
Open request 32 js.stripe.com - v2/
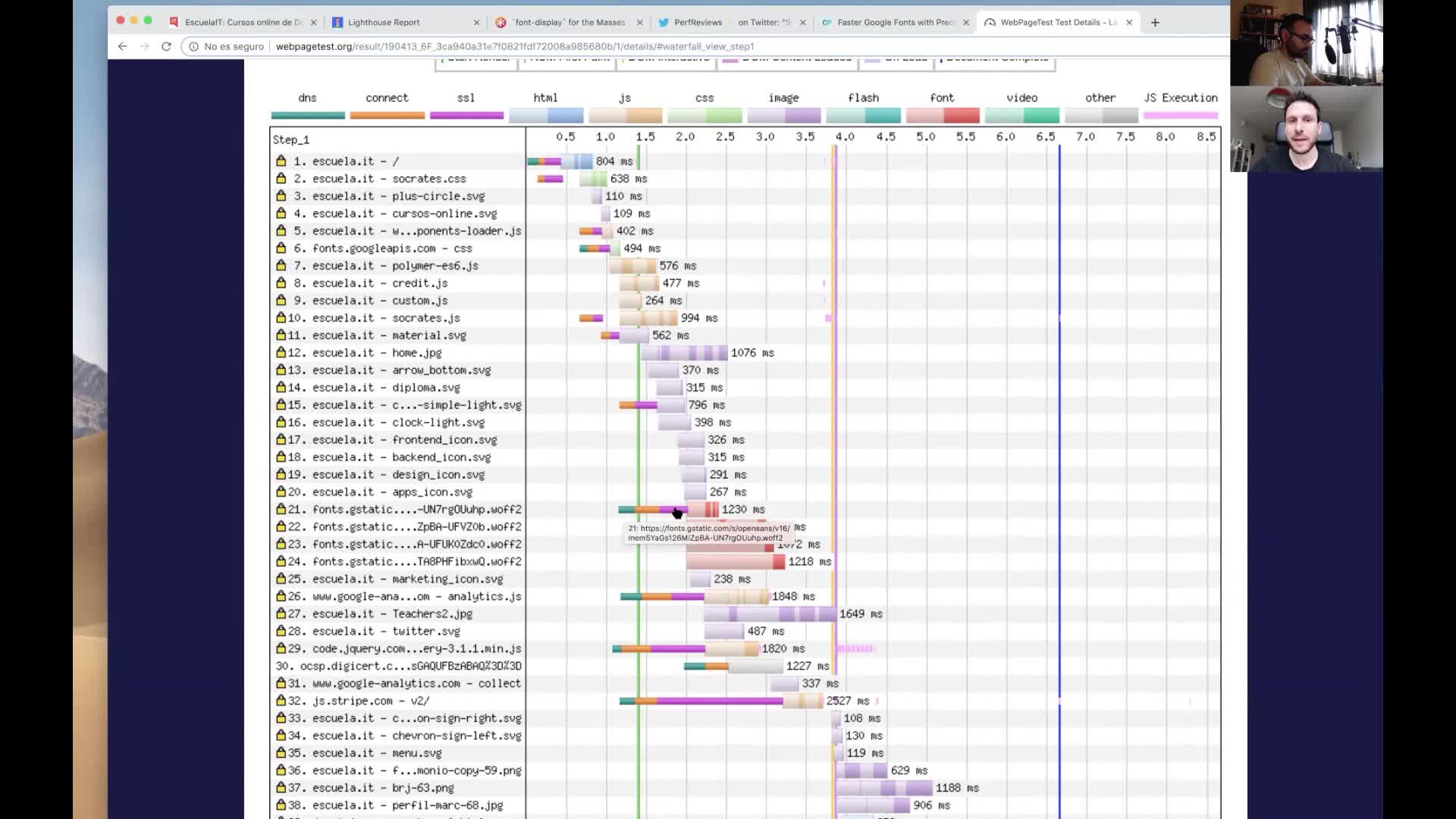[359, 701]
